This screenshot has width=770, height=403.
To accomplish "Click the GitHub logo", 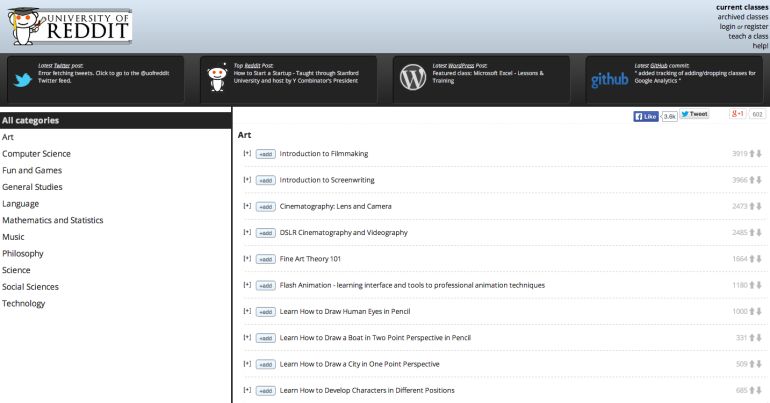I will tap(609, 79).
